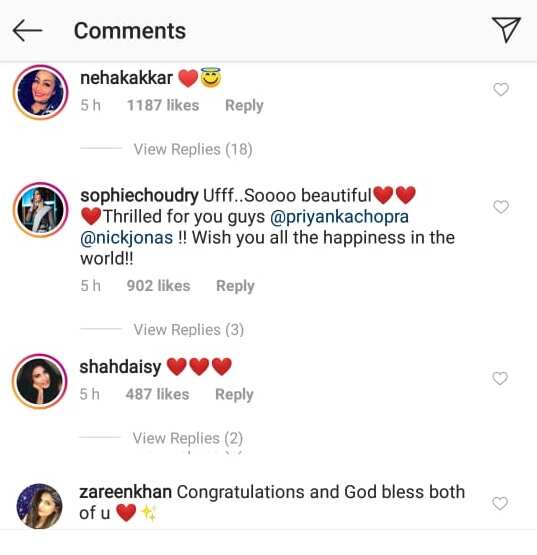Expand View Replies (18) under nehakakkar
This screenshot has width=537, height=555.
193,149
